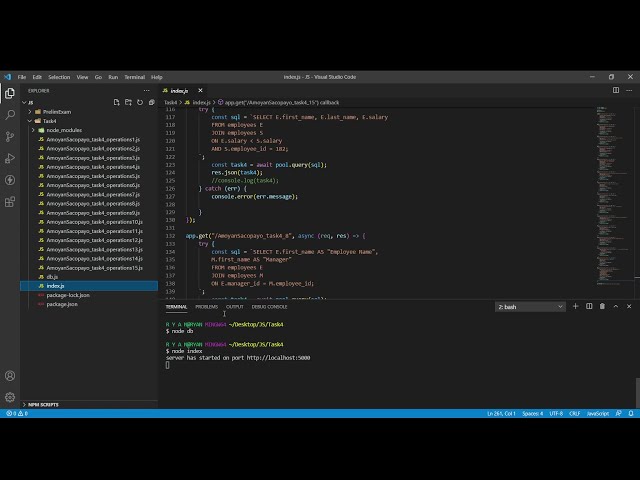Viewport: 640px width, 480px height.
Task: Open the Go menu
Action: tap(98, 77)
